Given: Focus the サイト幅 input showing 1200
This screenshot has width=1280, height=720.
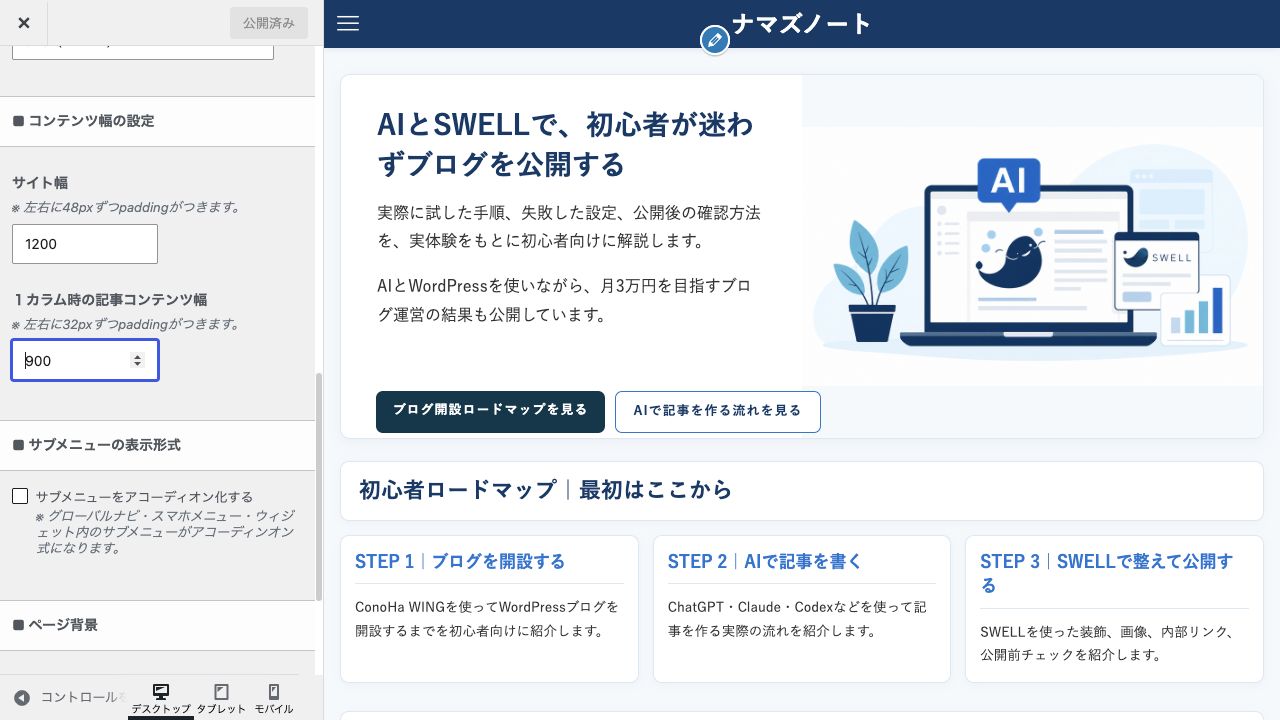Looking at the screenshot, I should tap(85, 244).
